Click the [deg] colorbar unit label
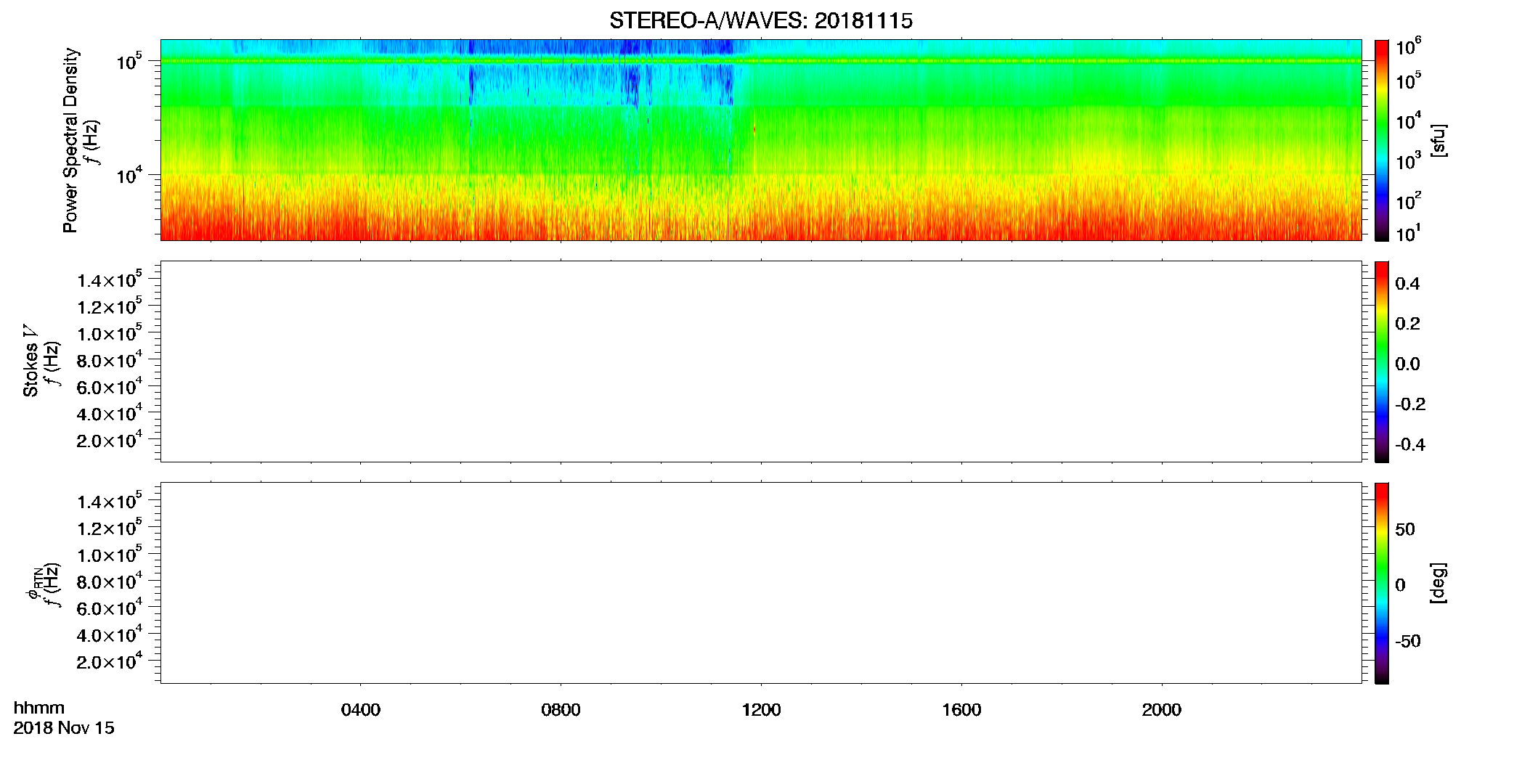The image size is (1522, 784). point(1438,583)
